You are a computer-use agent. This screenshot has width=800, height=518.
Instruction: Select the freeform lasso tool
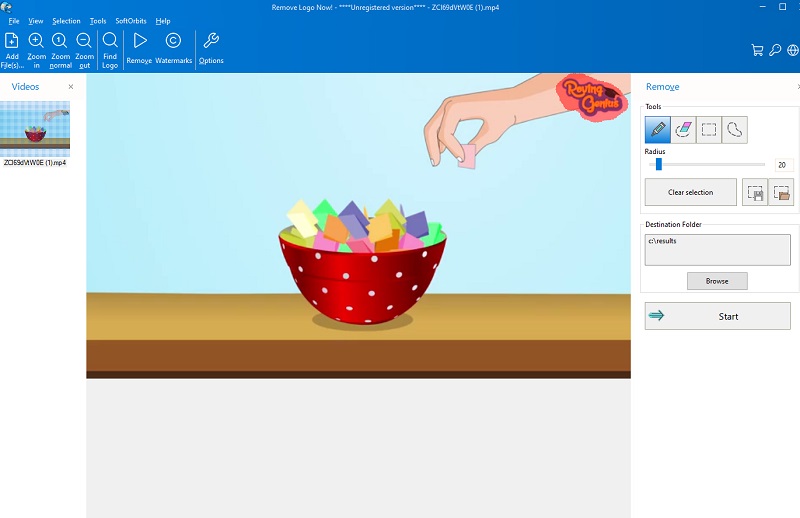coord(735,130)
